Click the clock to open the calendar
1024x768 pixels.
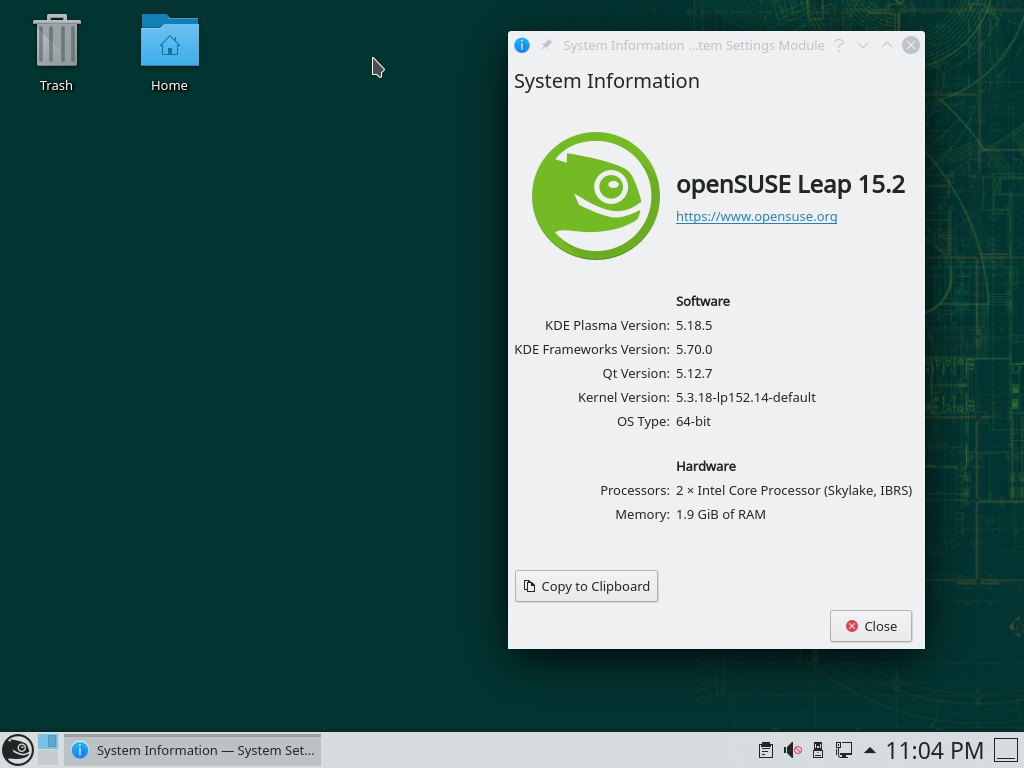(935, 750)
